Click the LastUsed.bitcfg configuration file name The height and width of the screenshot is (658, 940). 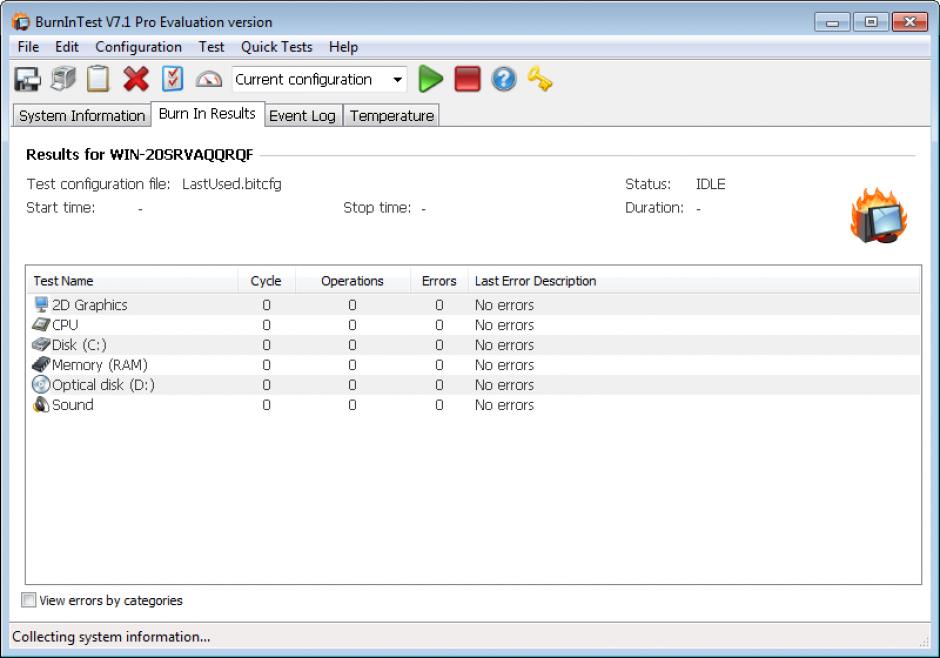[231, 184]
